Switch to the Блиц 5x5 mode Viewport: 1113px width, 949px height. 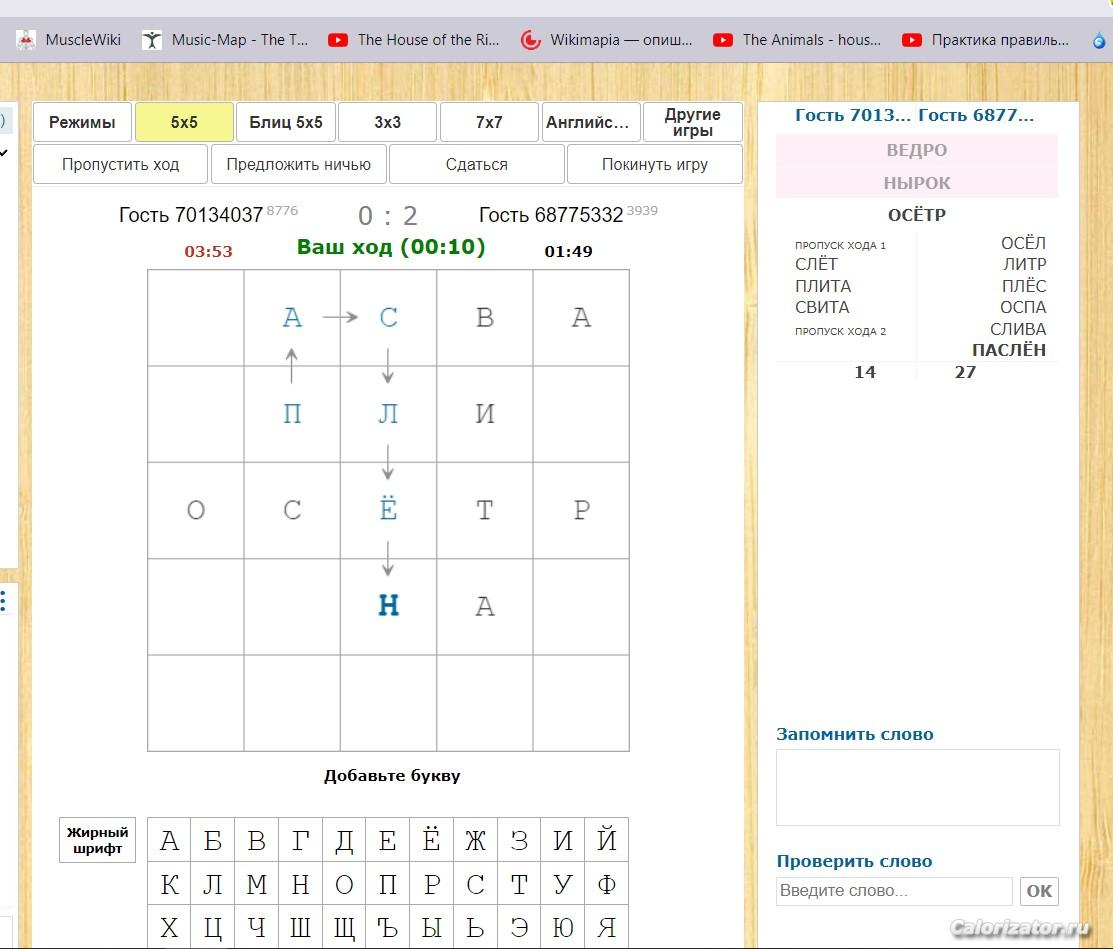(286, 123)
